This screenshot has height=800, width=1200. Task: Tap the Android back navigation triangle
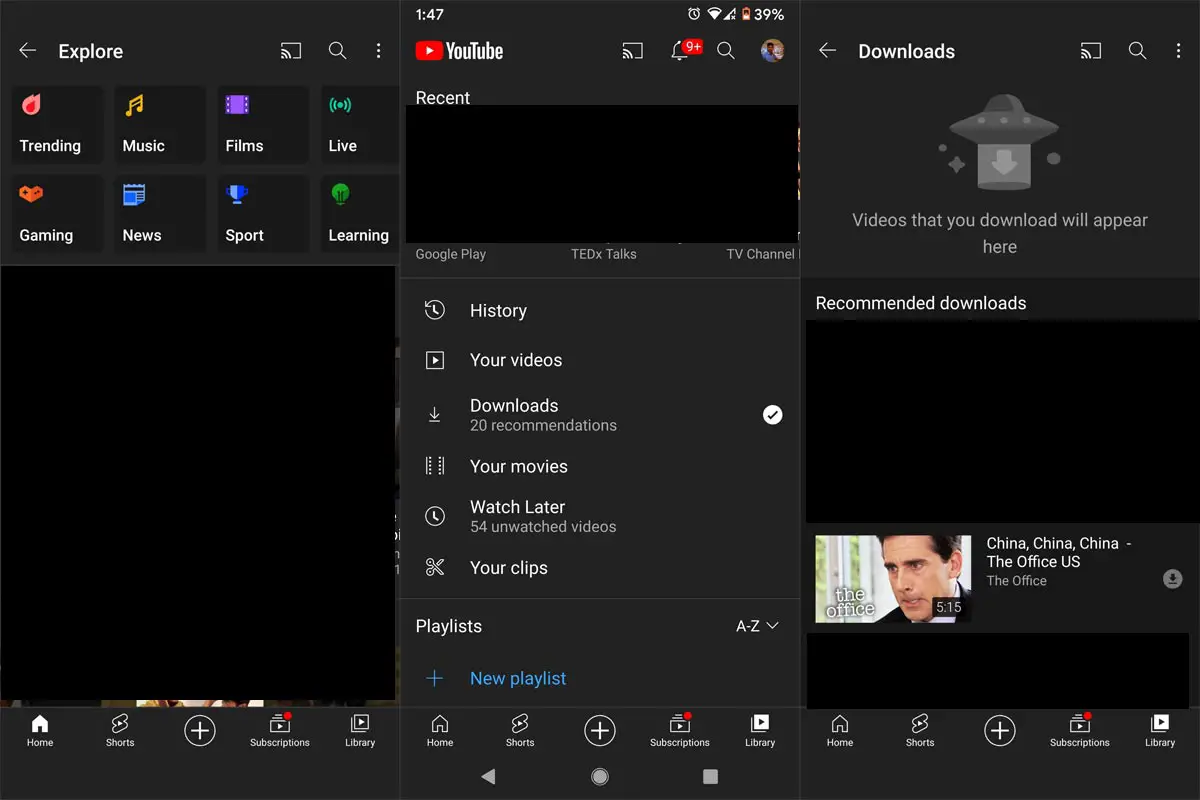488,776
